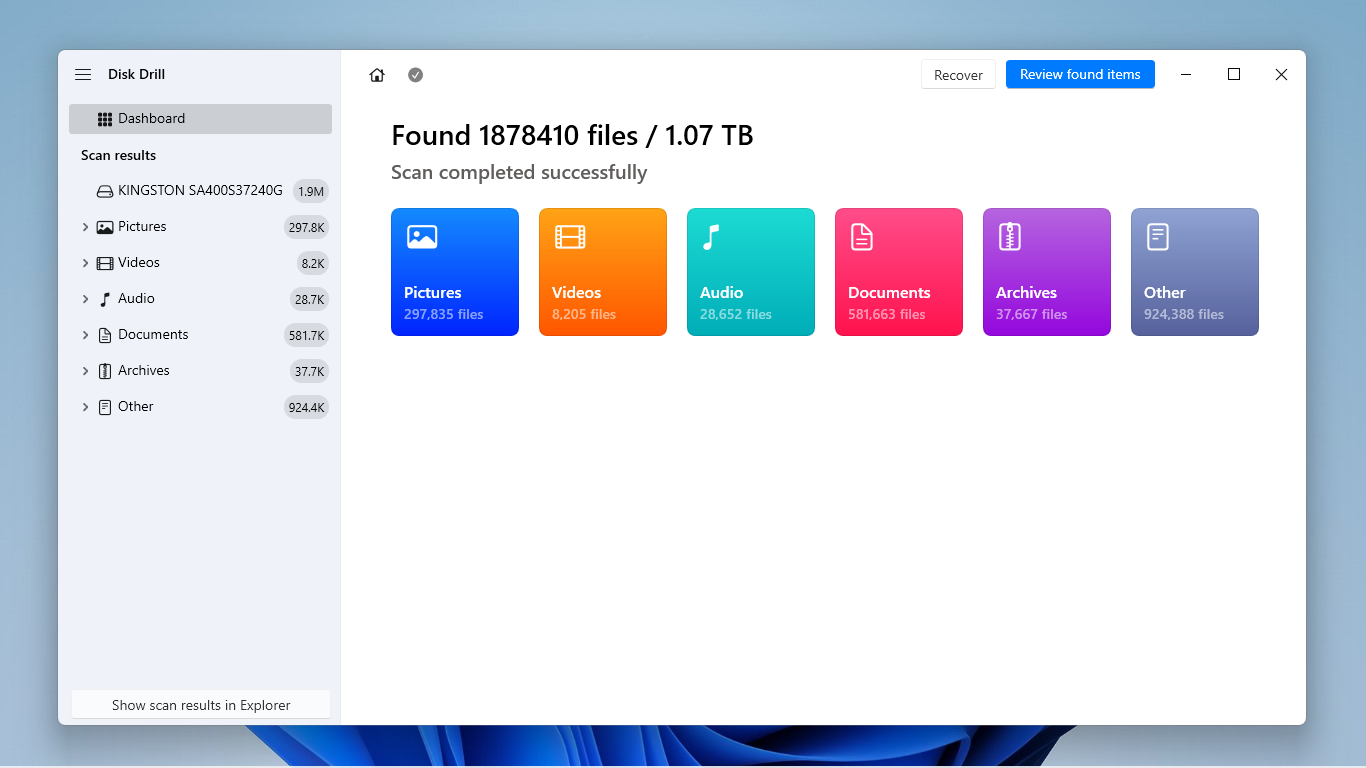Click the scan status checkmark icon
The height and width of the screenshot is (768, 1366).
pyautogui.click(x=416, y=75)
